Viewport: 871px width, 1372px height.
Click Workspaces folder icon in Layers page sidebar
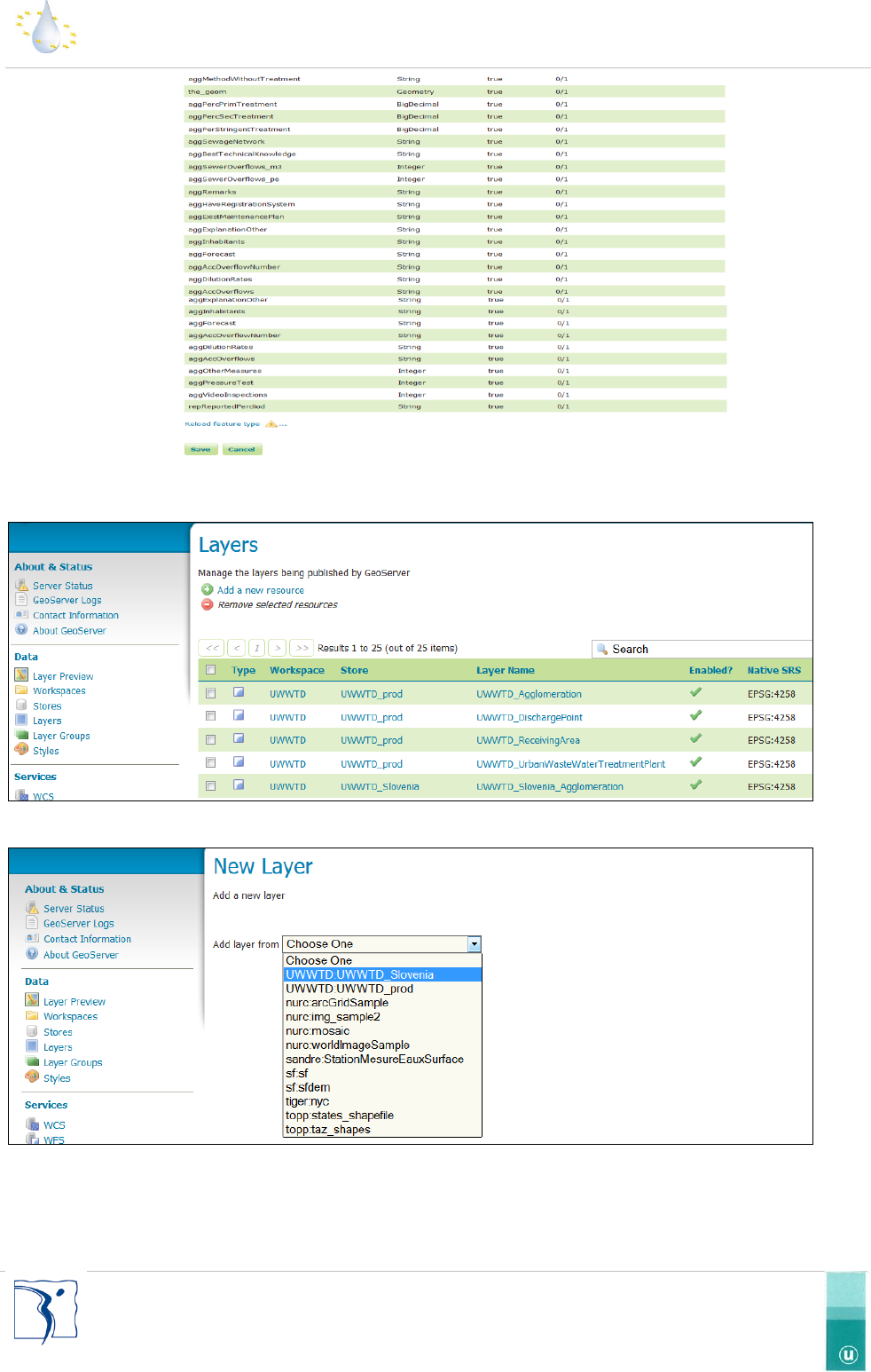point(21,690)
